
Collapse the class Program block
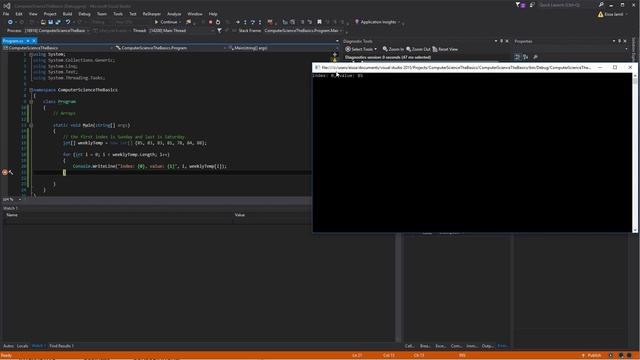coord(31,102)
